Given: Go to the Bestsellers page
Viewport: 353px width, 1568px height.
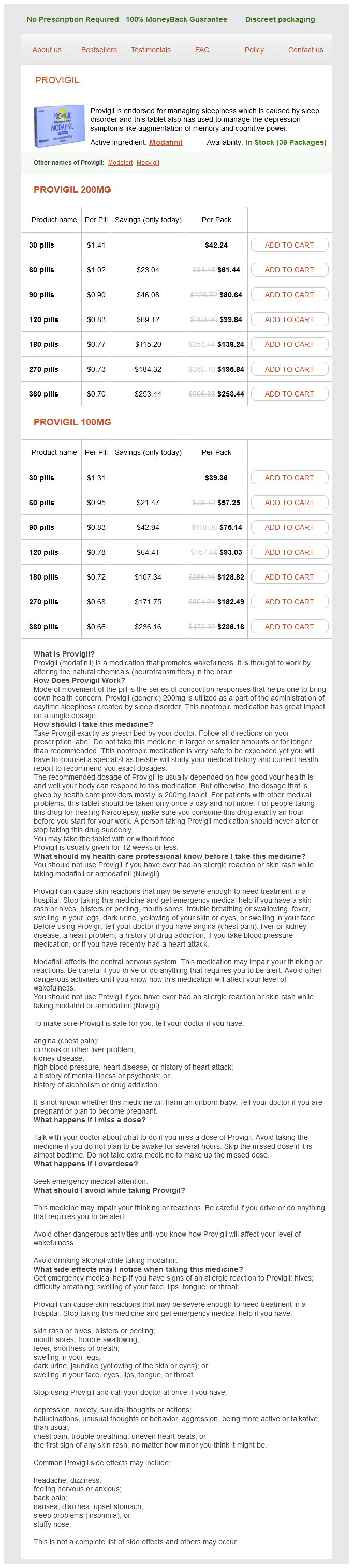Looking at the screenshot, I should [x=99, y=50].
